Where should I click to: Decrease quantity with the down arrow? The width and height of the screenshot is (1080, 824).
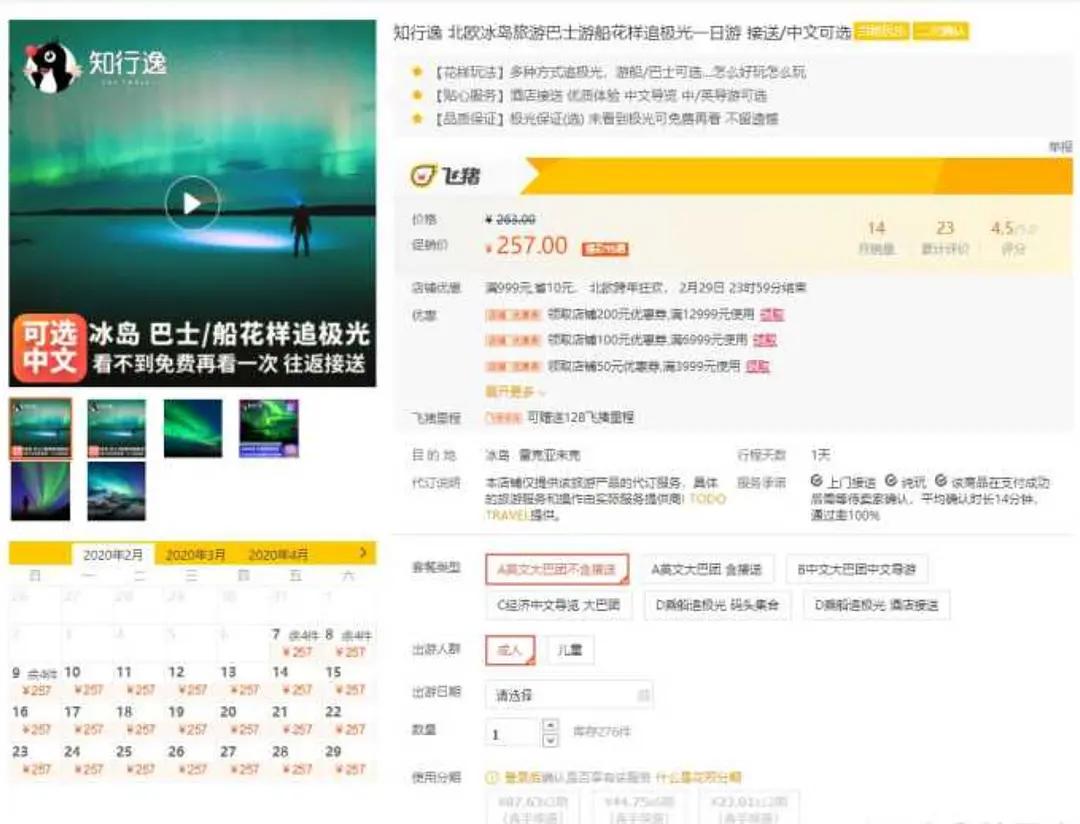[x=550, y=740]
